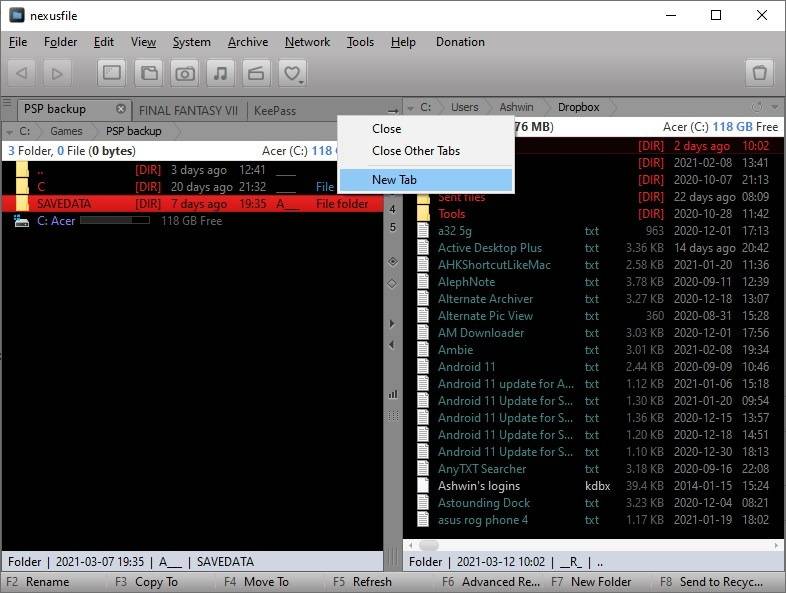The height and width of the screenshot is (593, 786).
Task: Select the AnyTXT Searcher file row
Action: coord(593,469)
